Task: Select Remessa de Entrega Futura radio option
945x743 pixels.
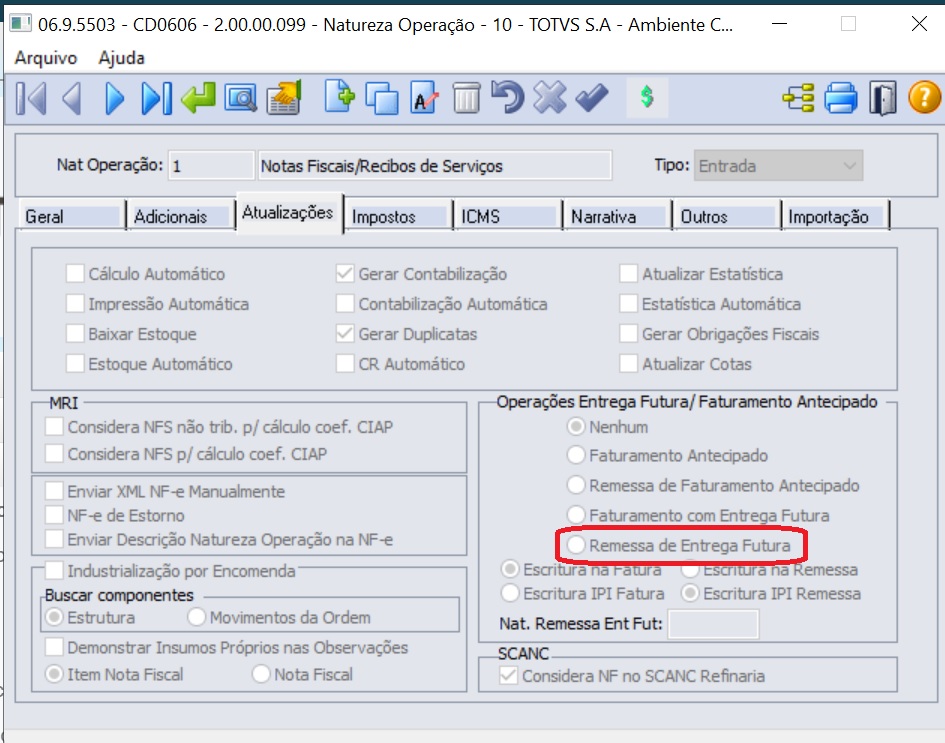Action: 576,546
